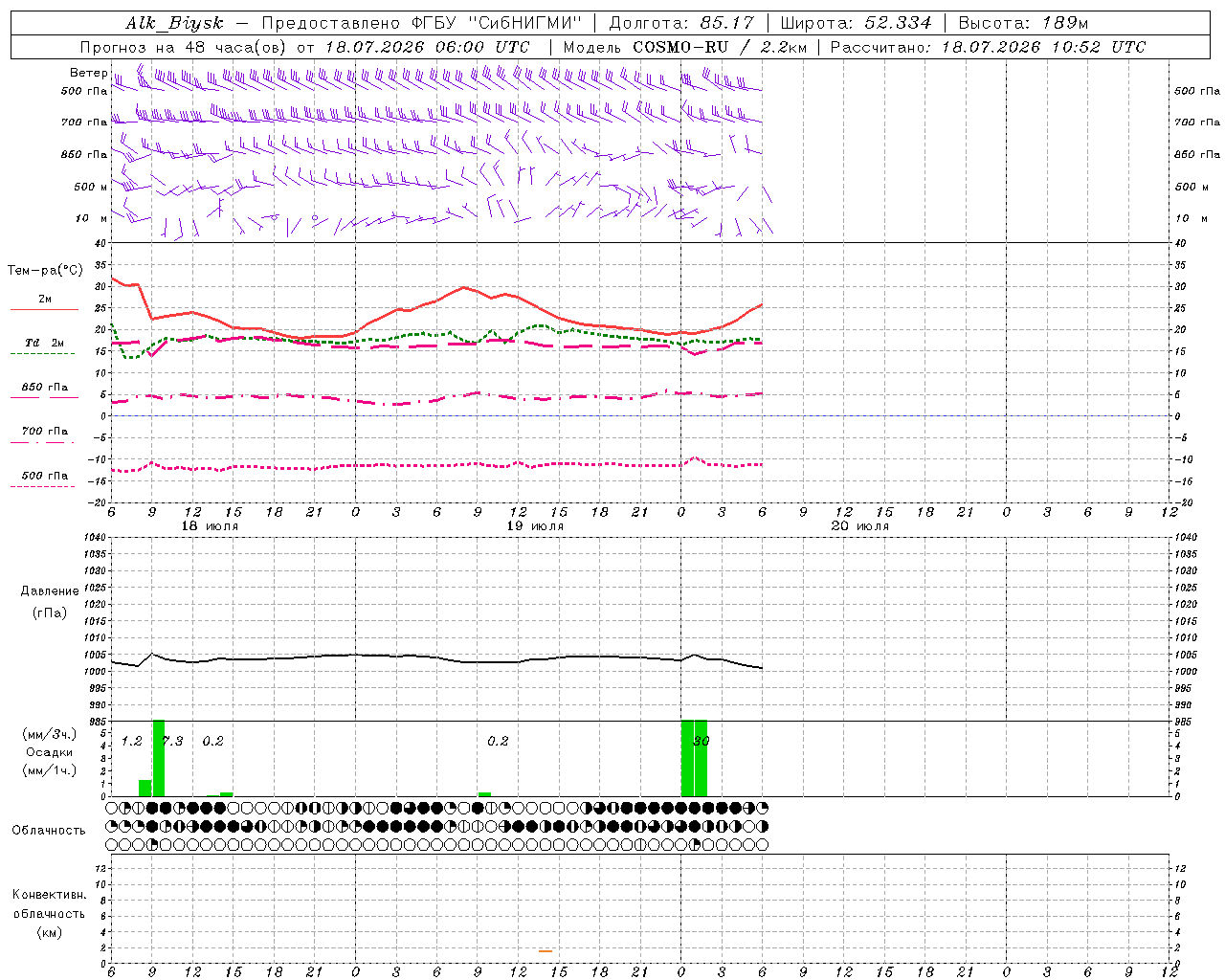Screen dimensions: 1225x980
Task: Click the 20 июля date label
Action: click(x=860, y=526)
